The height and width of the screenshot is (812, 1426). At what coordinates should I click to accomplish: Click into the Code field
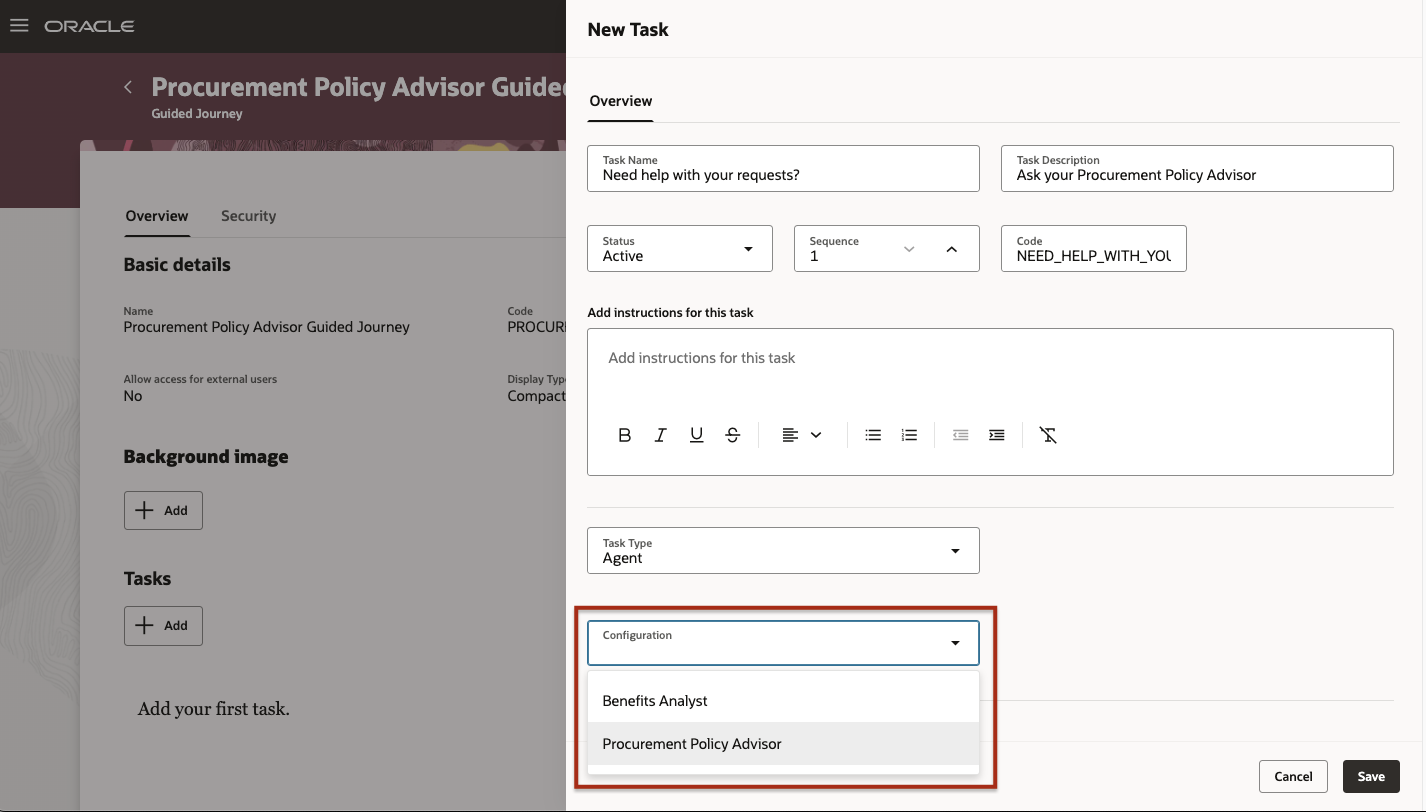(1094, 248)
